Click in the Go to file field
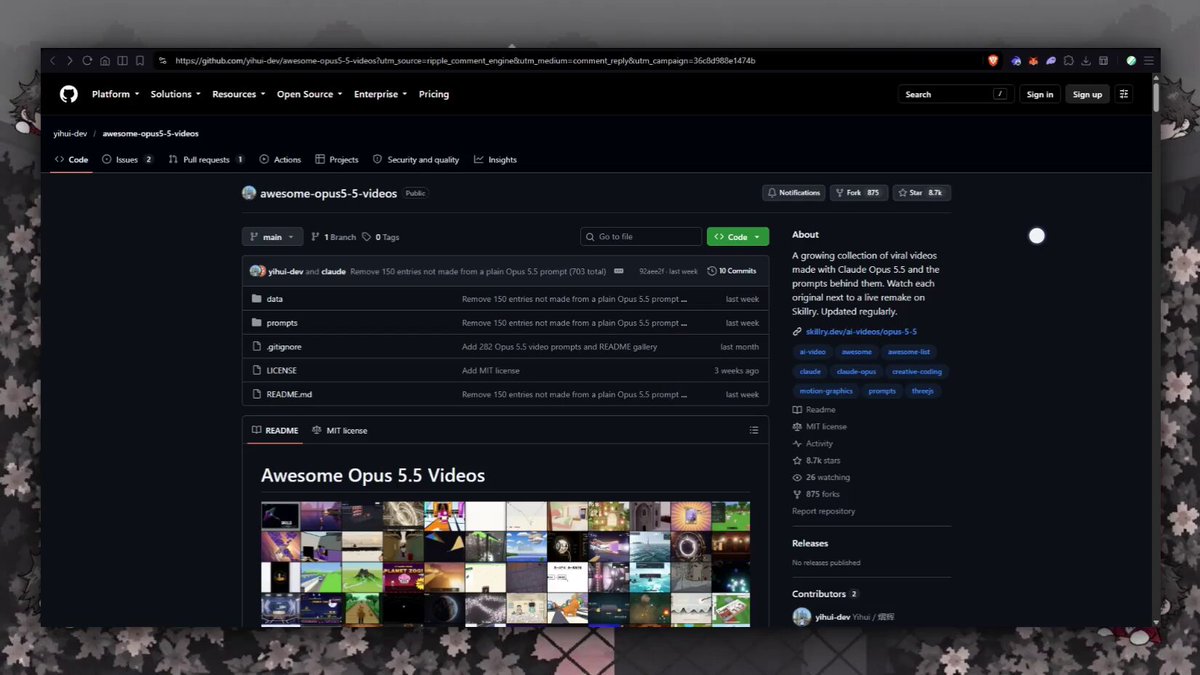 click(641, 237)
